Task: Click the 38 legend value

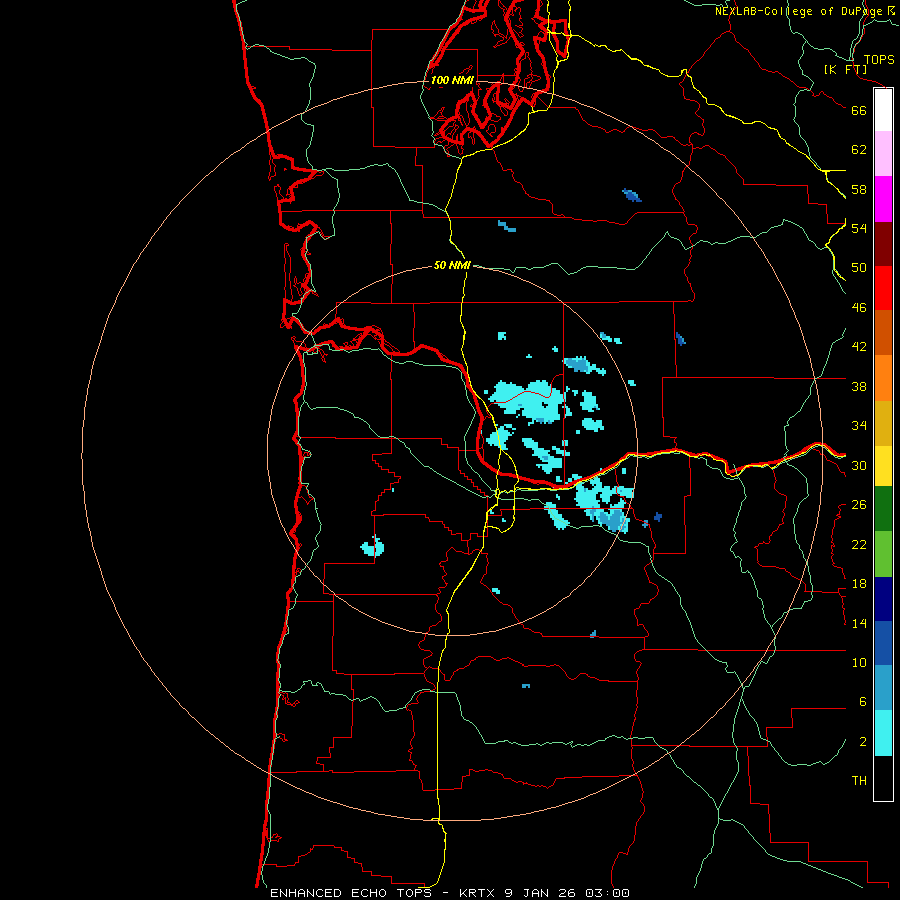Action: [x=859, y=386]
